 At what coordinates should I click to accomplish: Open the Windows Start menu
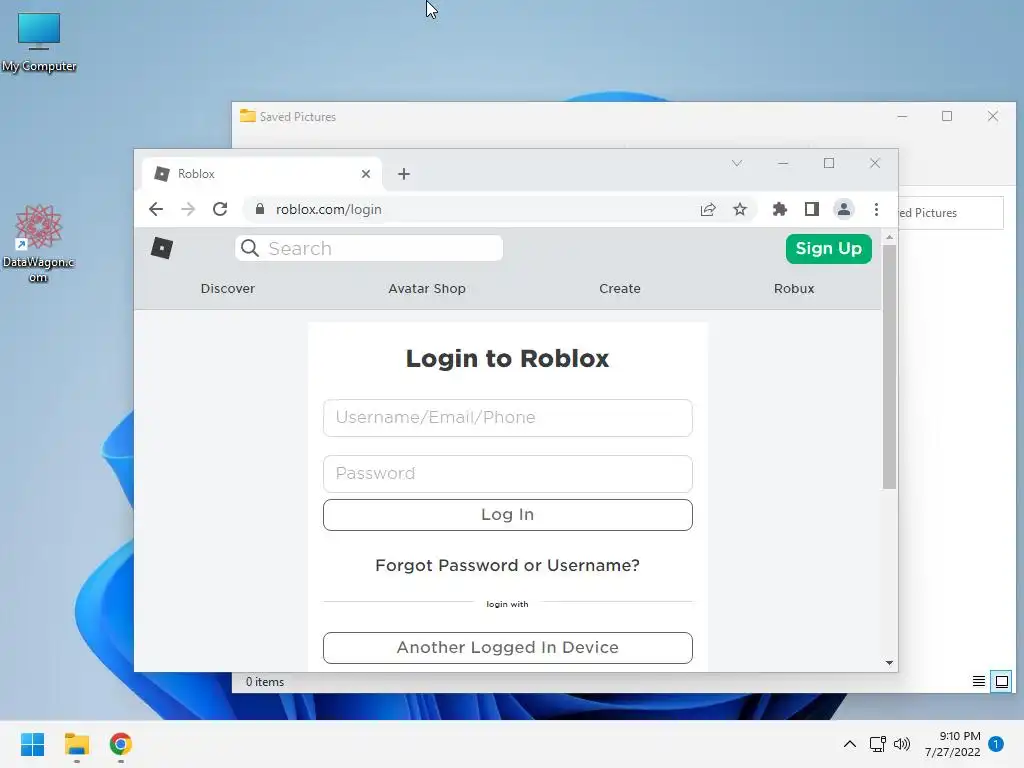32,744
